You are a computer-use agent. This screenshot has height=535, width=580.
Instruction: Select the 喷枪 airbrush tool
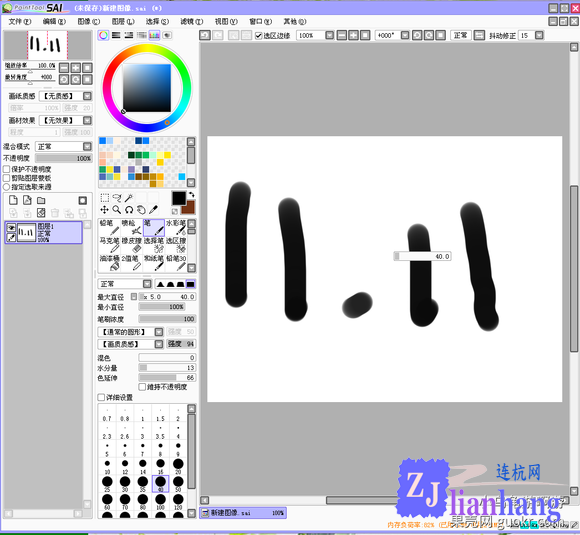pyautogui.click(x=132, y=227)
